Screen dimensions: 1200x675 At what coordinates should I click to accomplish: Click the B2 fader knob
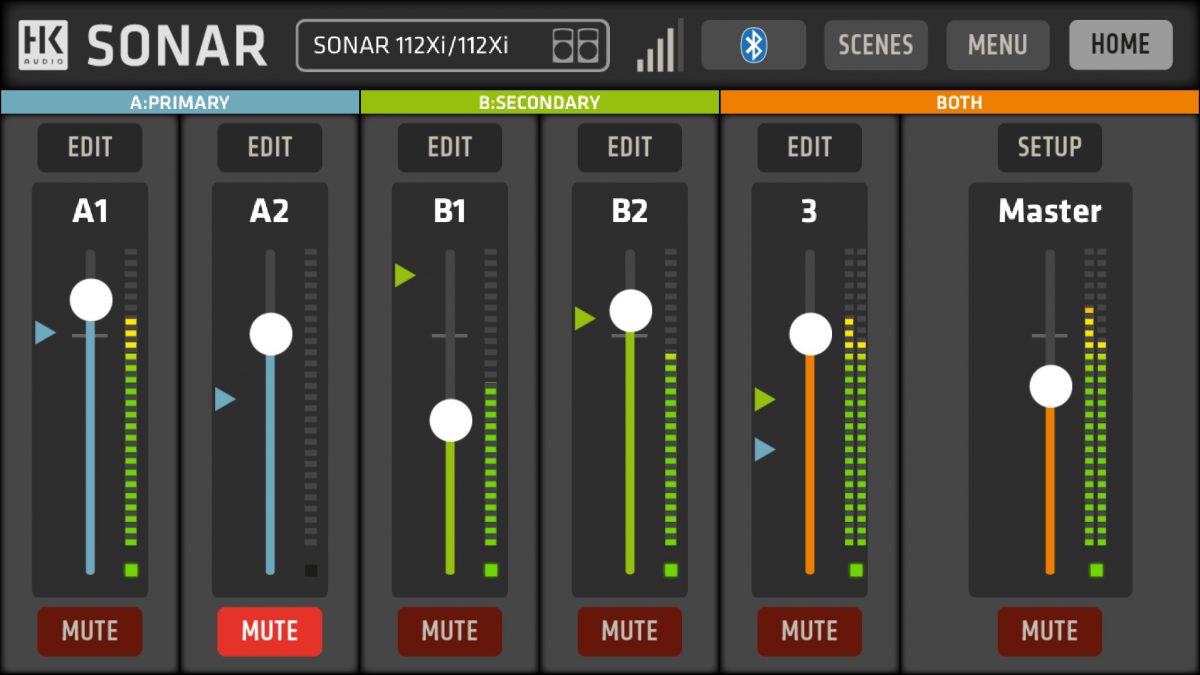631,311
